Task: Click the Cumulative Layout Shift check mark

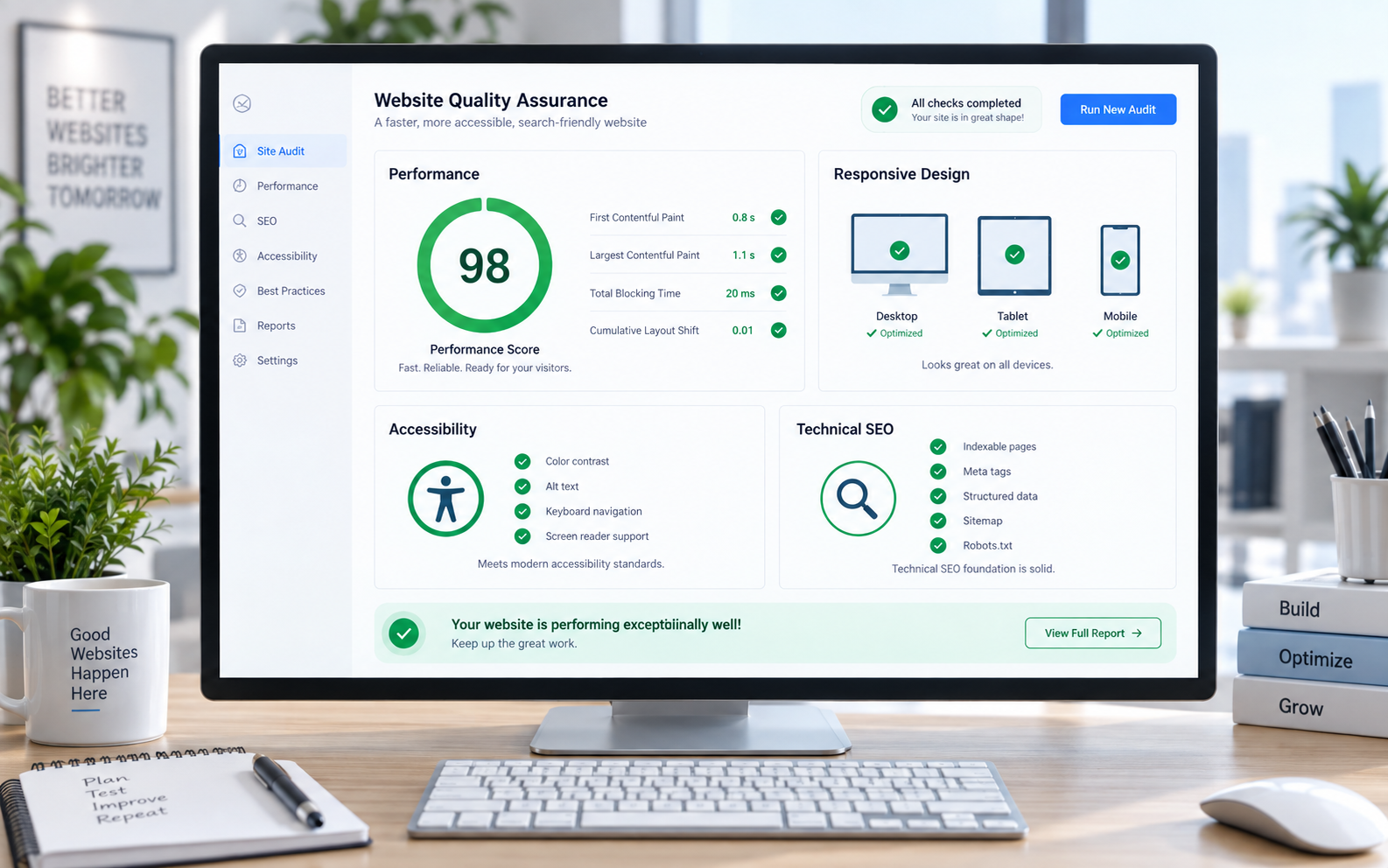Action: (778, 330)
